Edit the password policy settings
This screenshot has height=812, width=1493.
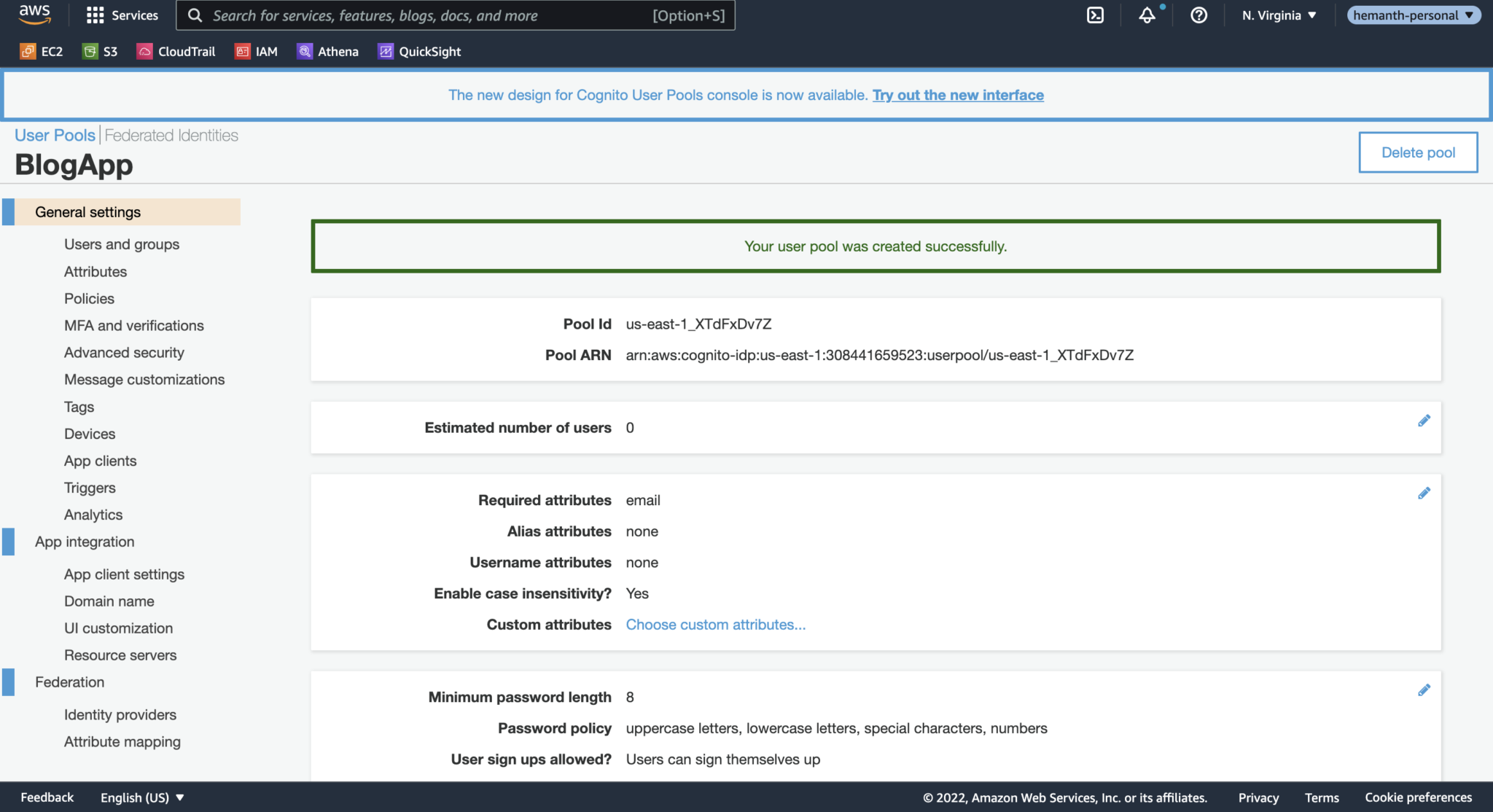coord(1424,689)
